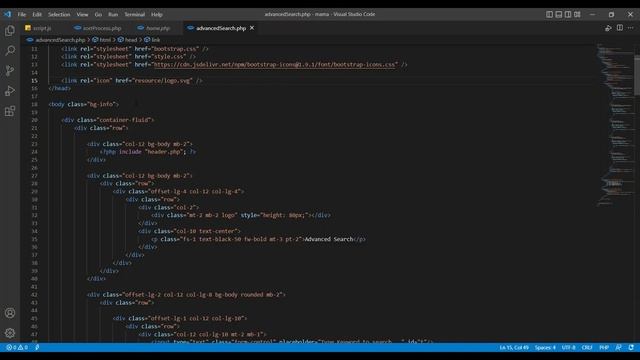Click the "style.css" stylesheet link line
Image resolution: width=640 pixels, height=360 pixels.
pyautogui.click(x=129, y=57)
